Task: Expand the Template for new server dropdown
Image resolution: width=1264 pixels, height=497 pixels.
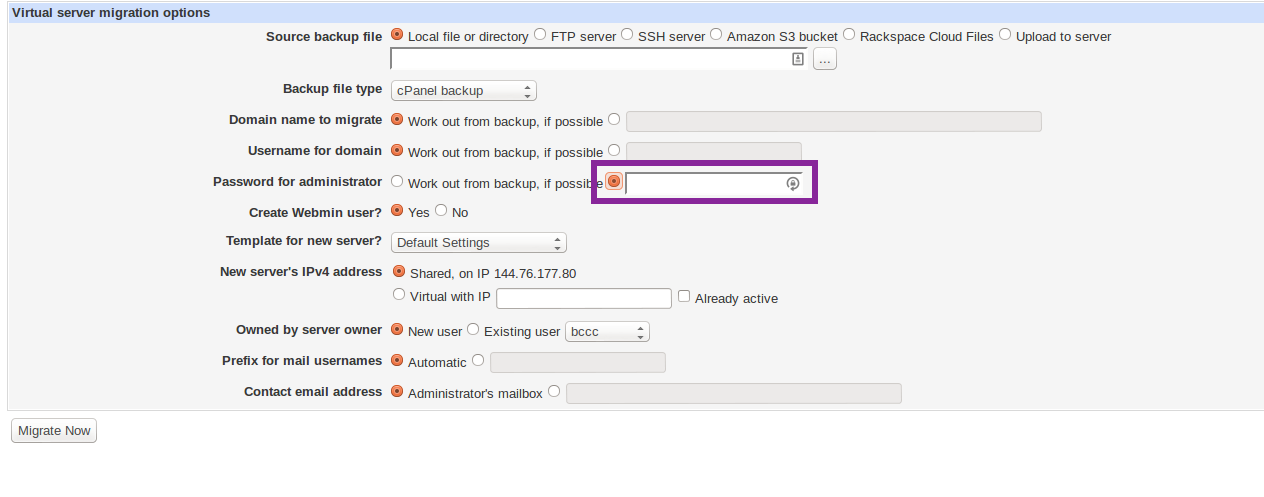Action: pos(479,243)
